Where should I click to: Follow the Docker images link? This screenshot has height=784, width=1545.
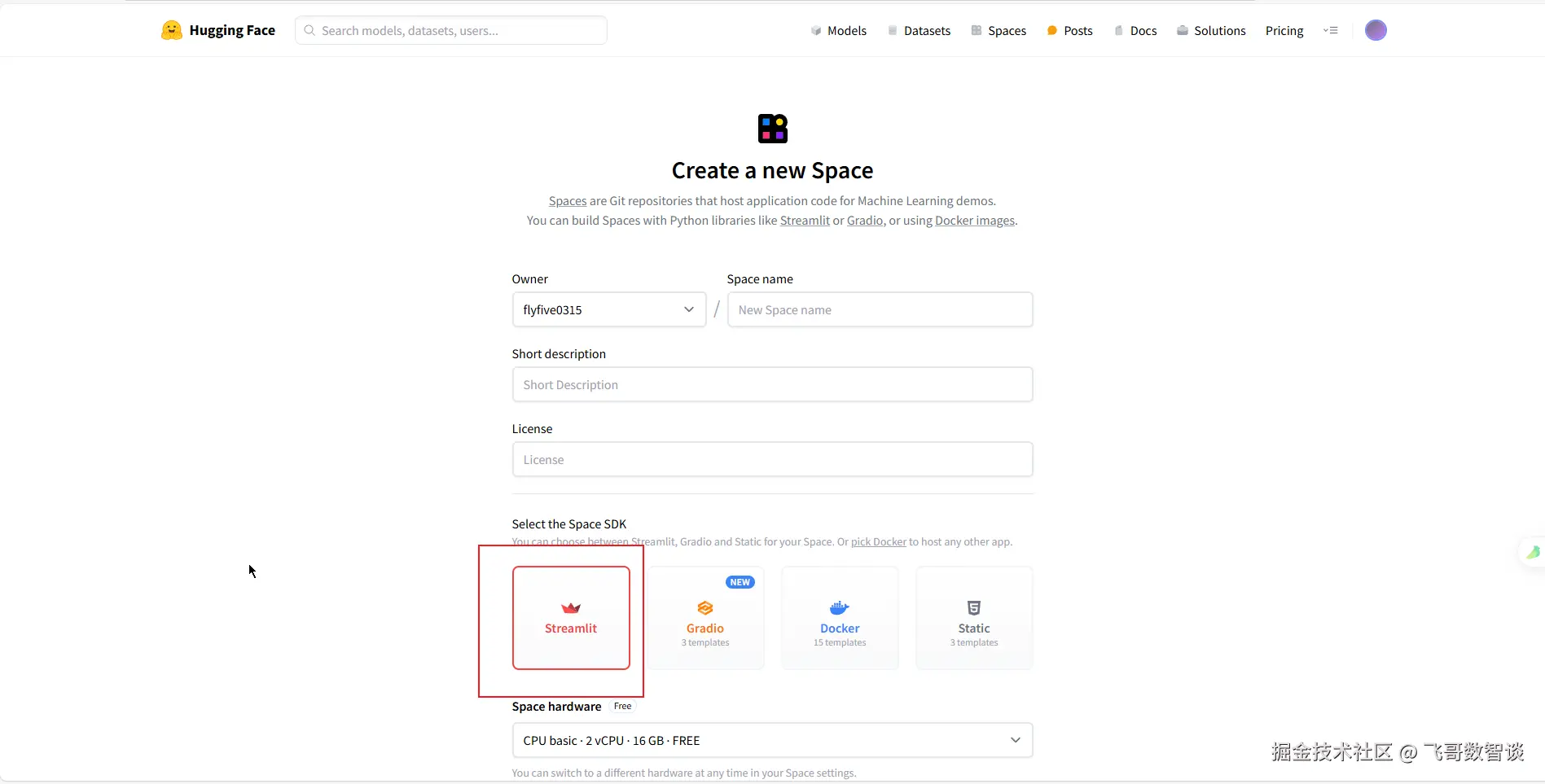pyautogui.click(x=975, y=220)
